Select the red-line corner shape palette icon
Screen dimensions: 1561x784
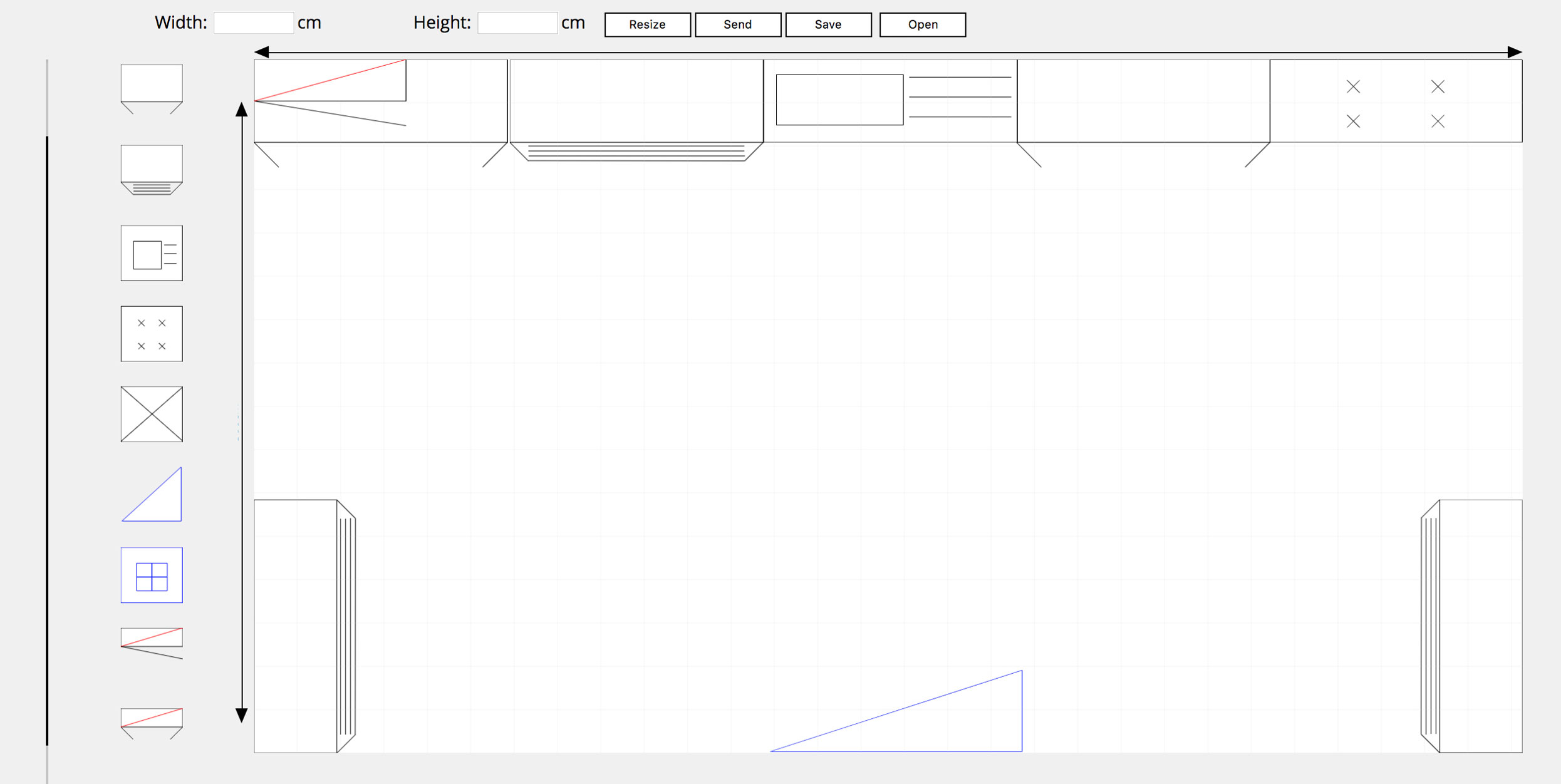tap(152, 643)
